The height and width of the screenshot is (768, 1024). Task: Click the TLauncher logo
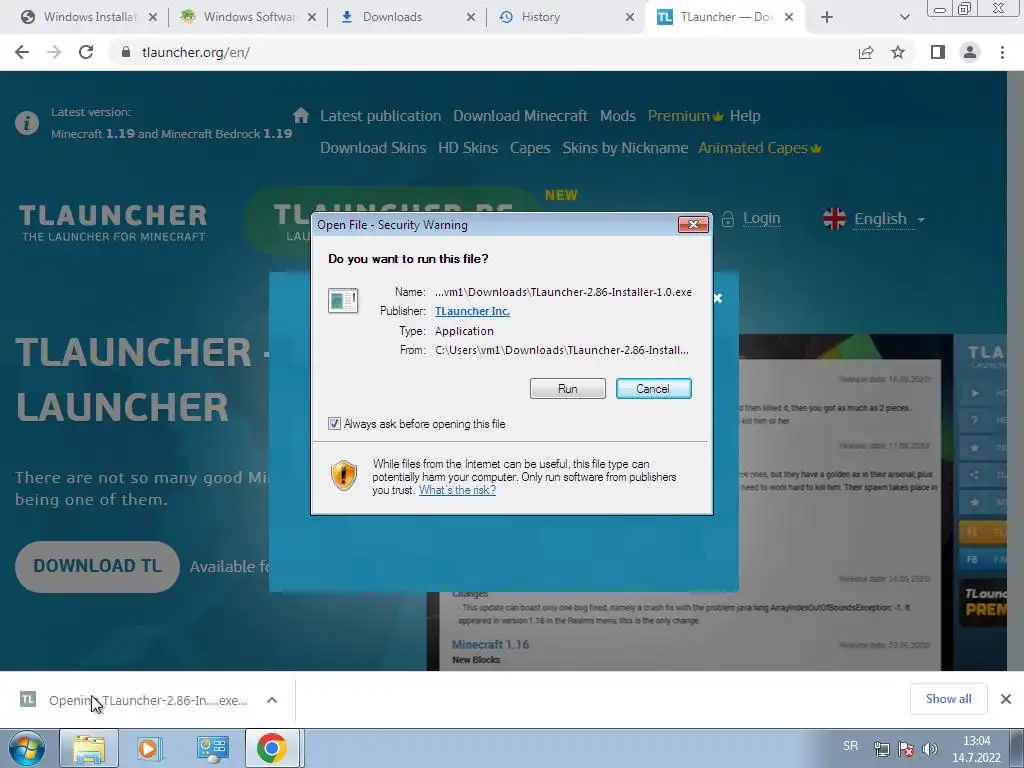pos(113,222)
